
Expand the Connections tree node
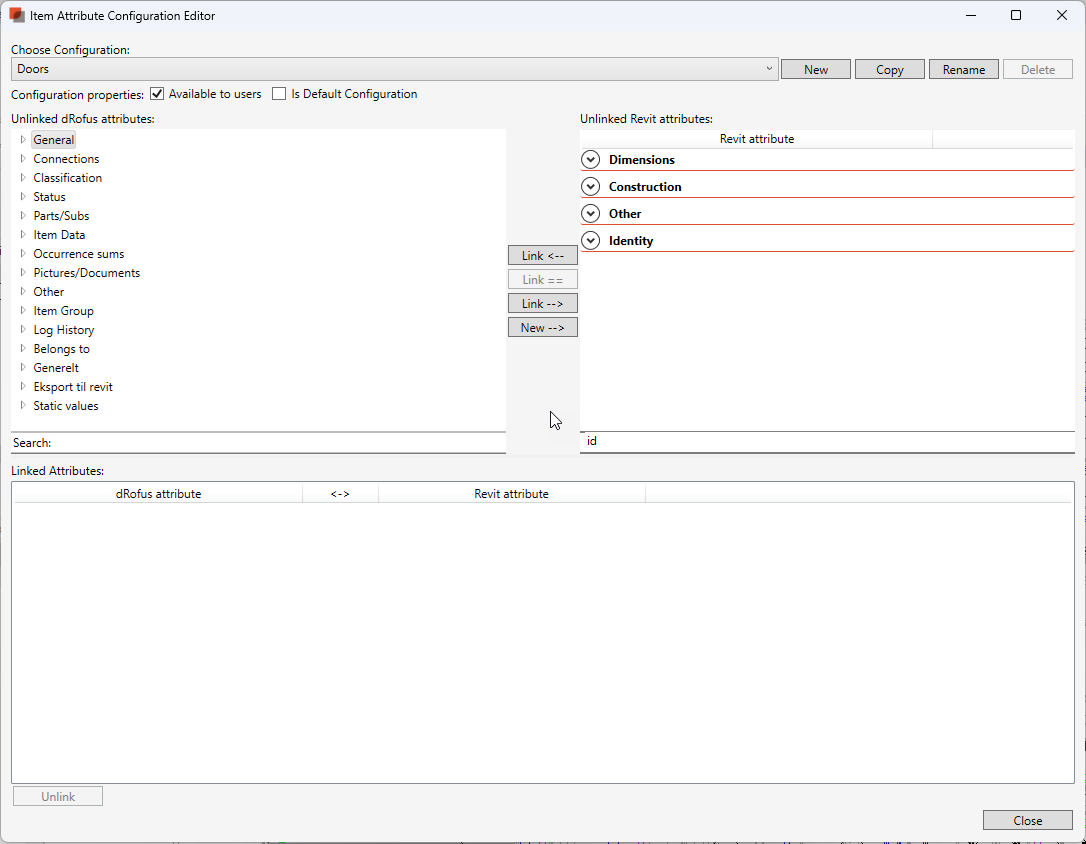[x=23, y=159]
